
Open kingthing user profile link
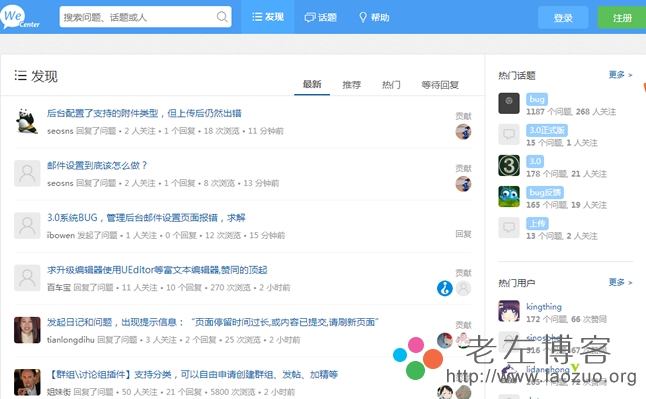click(x=544, y=307)
